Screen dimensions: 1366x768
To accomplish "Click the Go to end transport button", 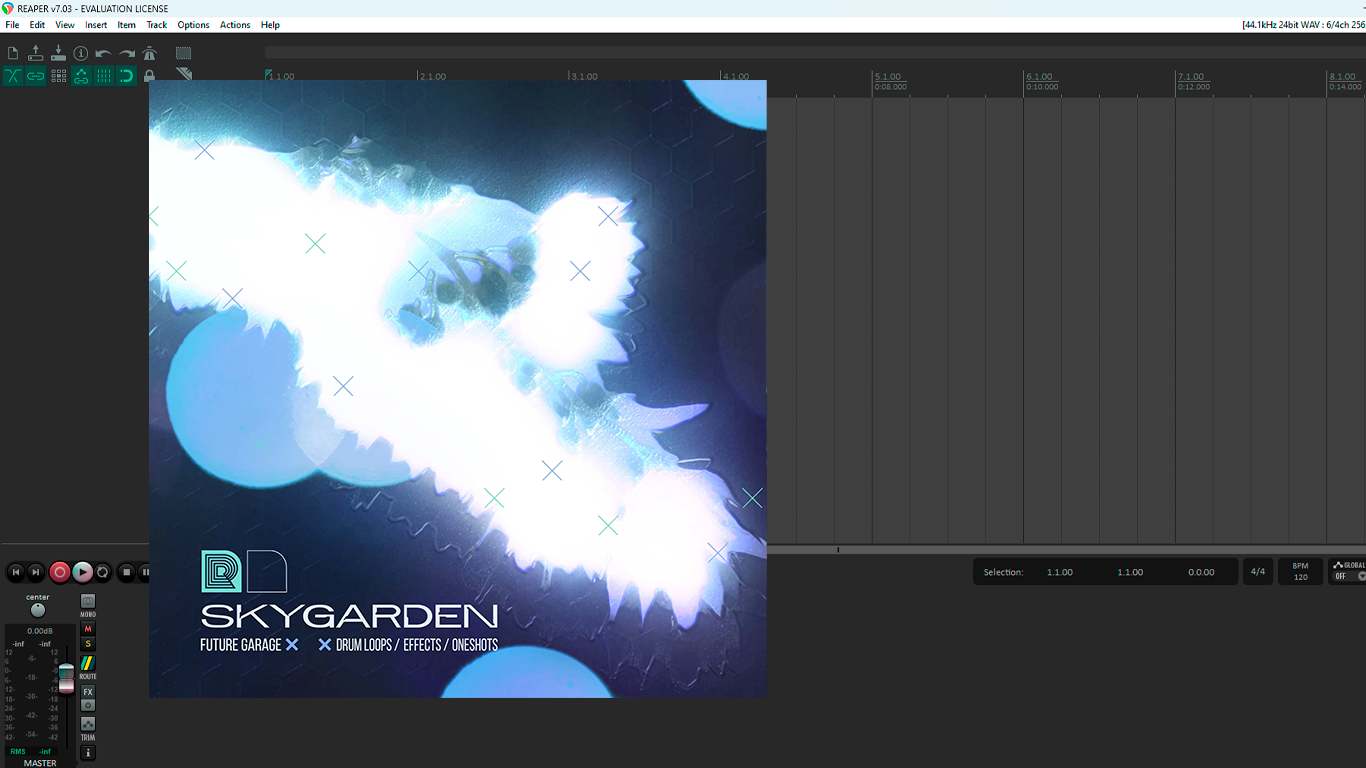I will pyautogui.click(x=36, y=572).
